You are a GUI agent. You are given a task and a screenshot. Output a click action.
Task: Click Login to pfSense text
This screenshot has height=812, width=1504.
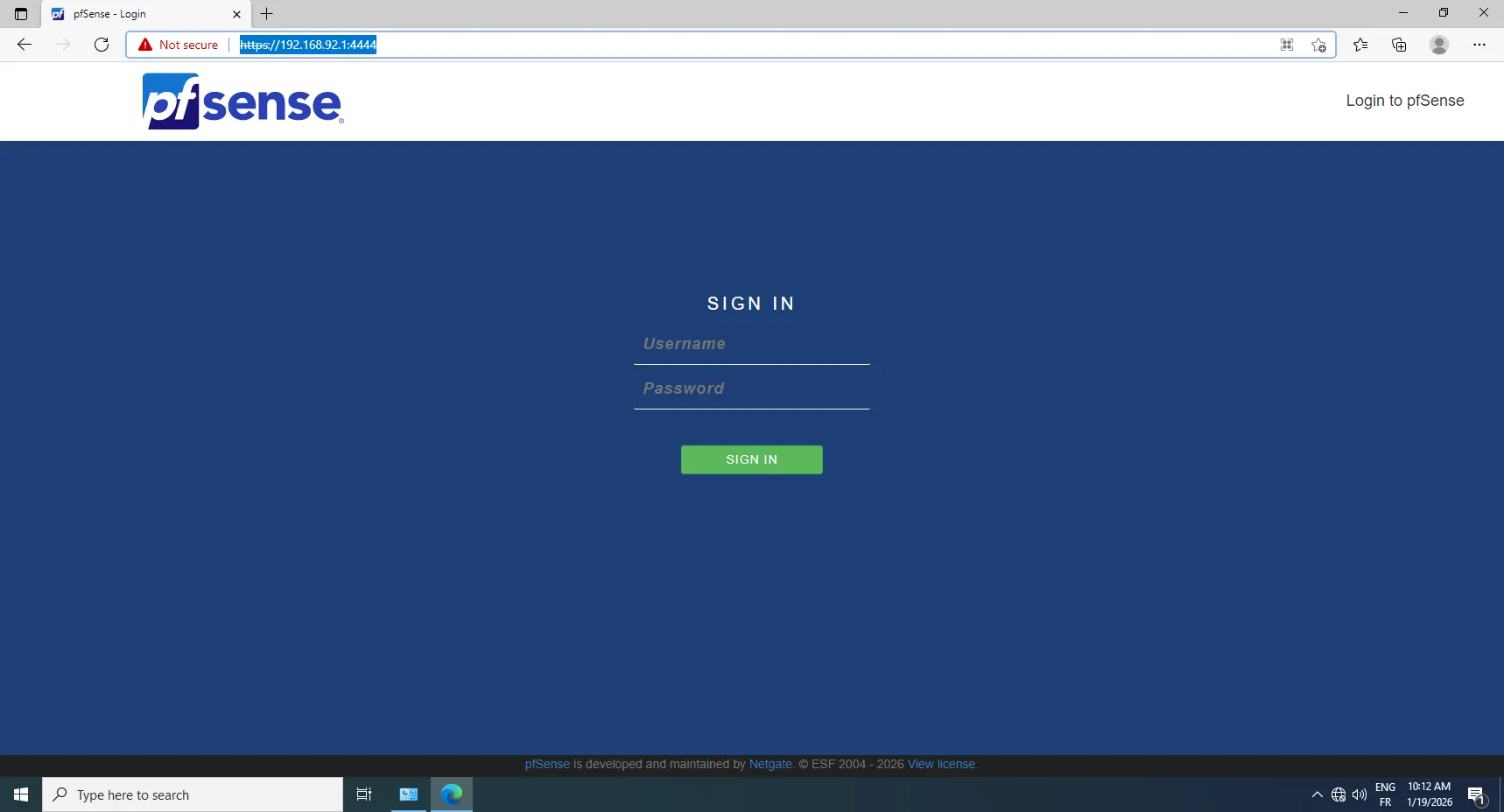[x=1405, y=101]
